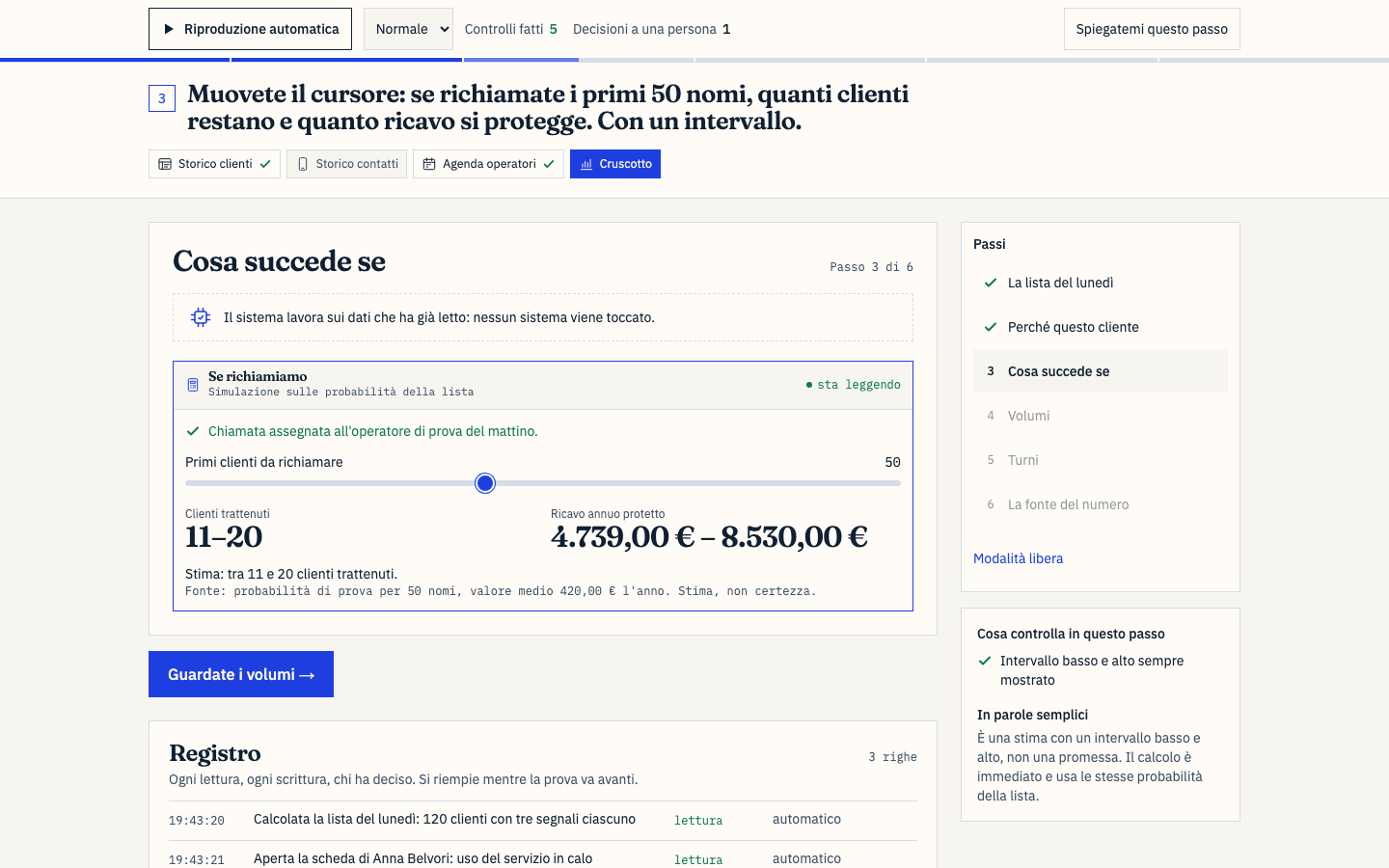Click the lettura tag on the 19:43:20 row

(x=698, y=821)
